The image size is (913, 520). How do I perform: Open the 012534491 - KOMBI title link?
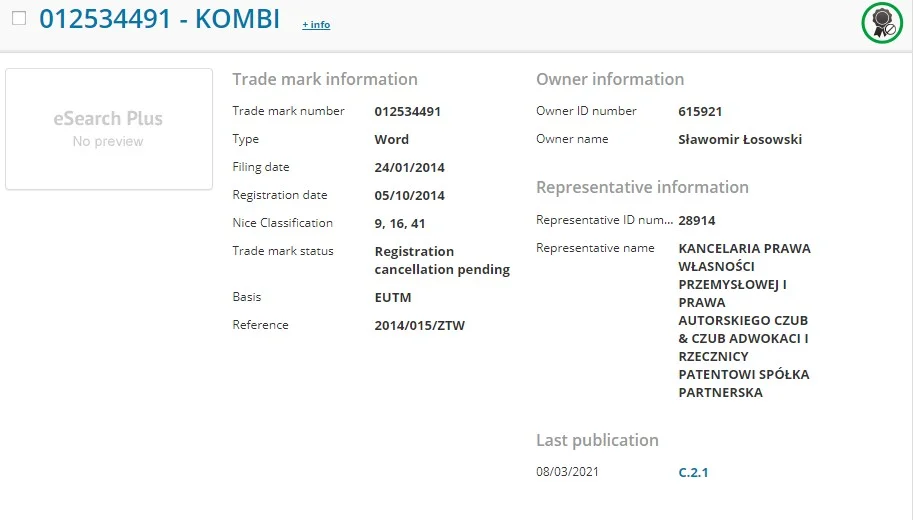point(160,19)
